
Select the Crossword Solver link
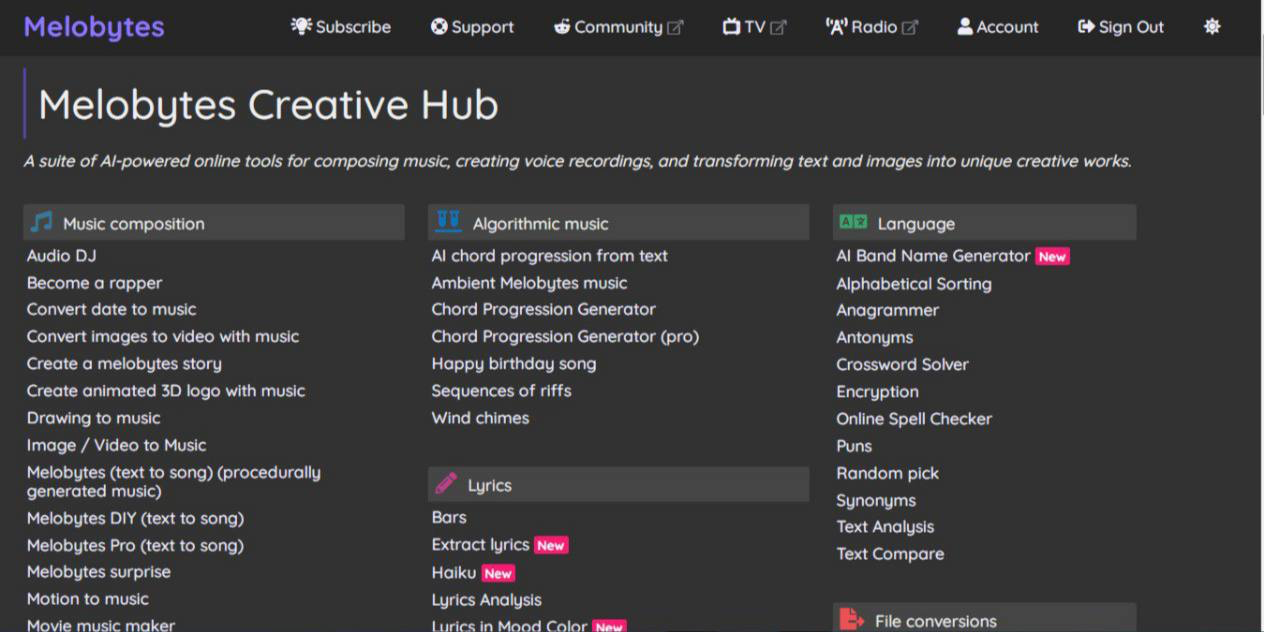902,365
